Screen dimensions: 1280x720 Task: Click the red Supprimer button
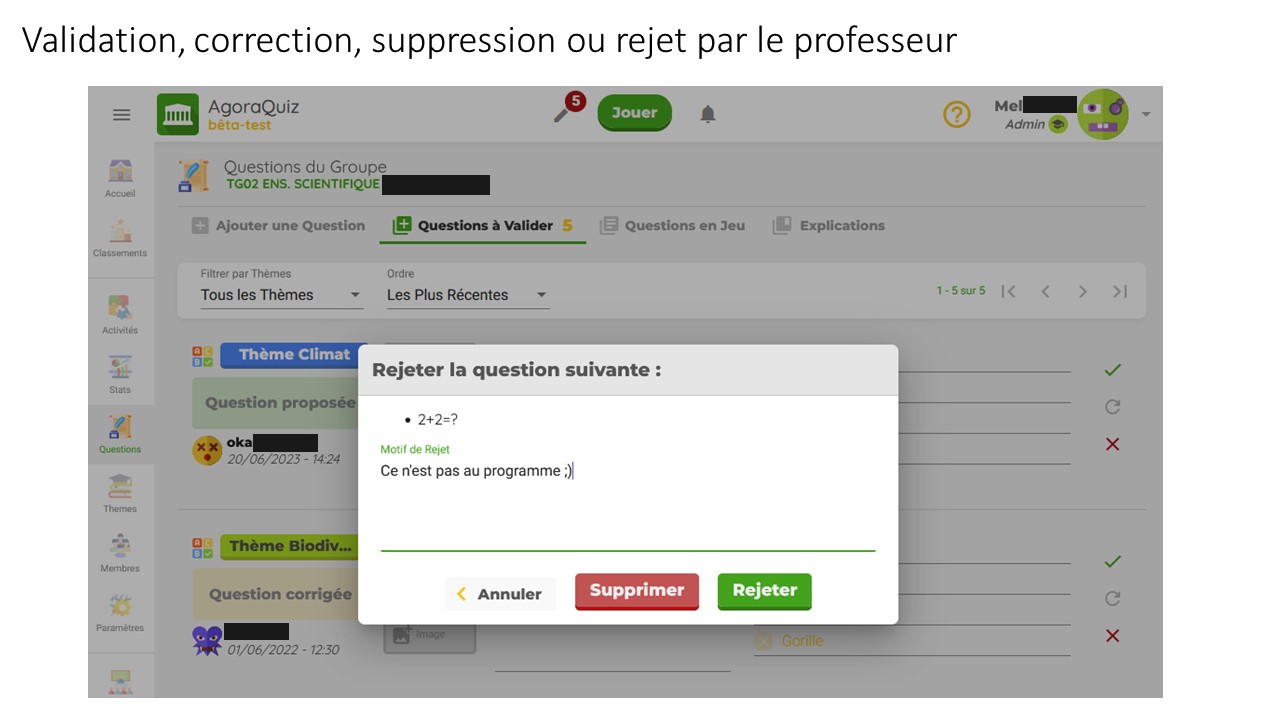point(636,591)
